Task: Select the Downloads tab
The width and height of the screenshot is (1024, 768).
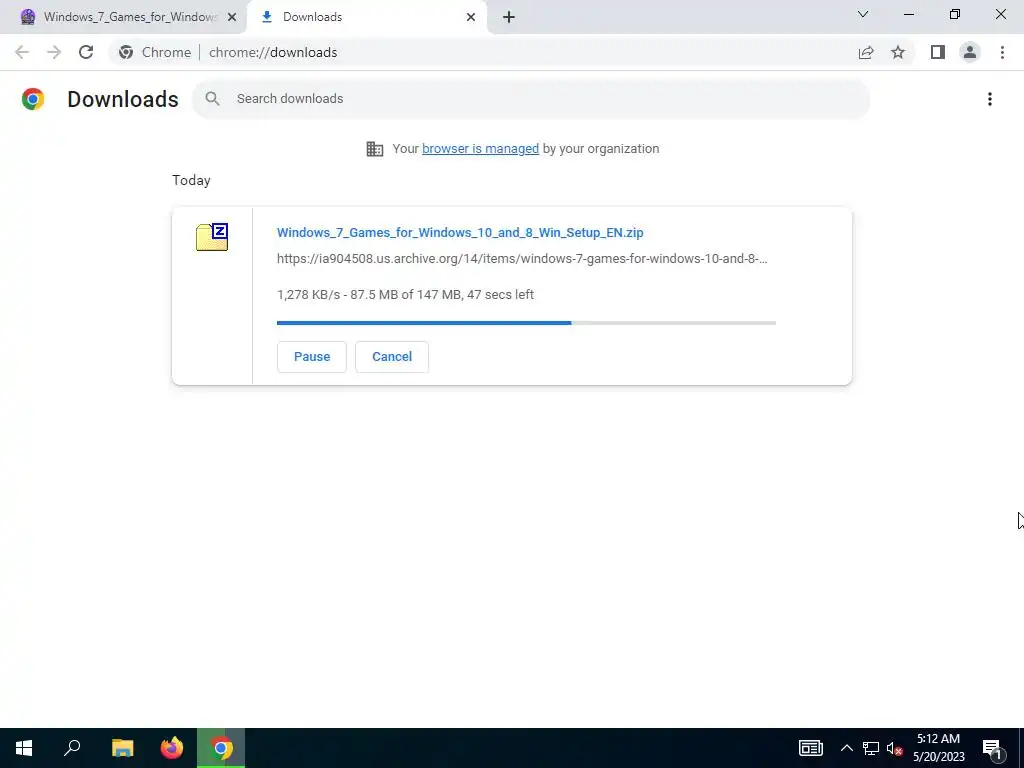Action: point(368,17)
